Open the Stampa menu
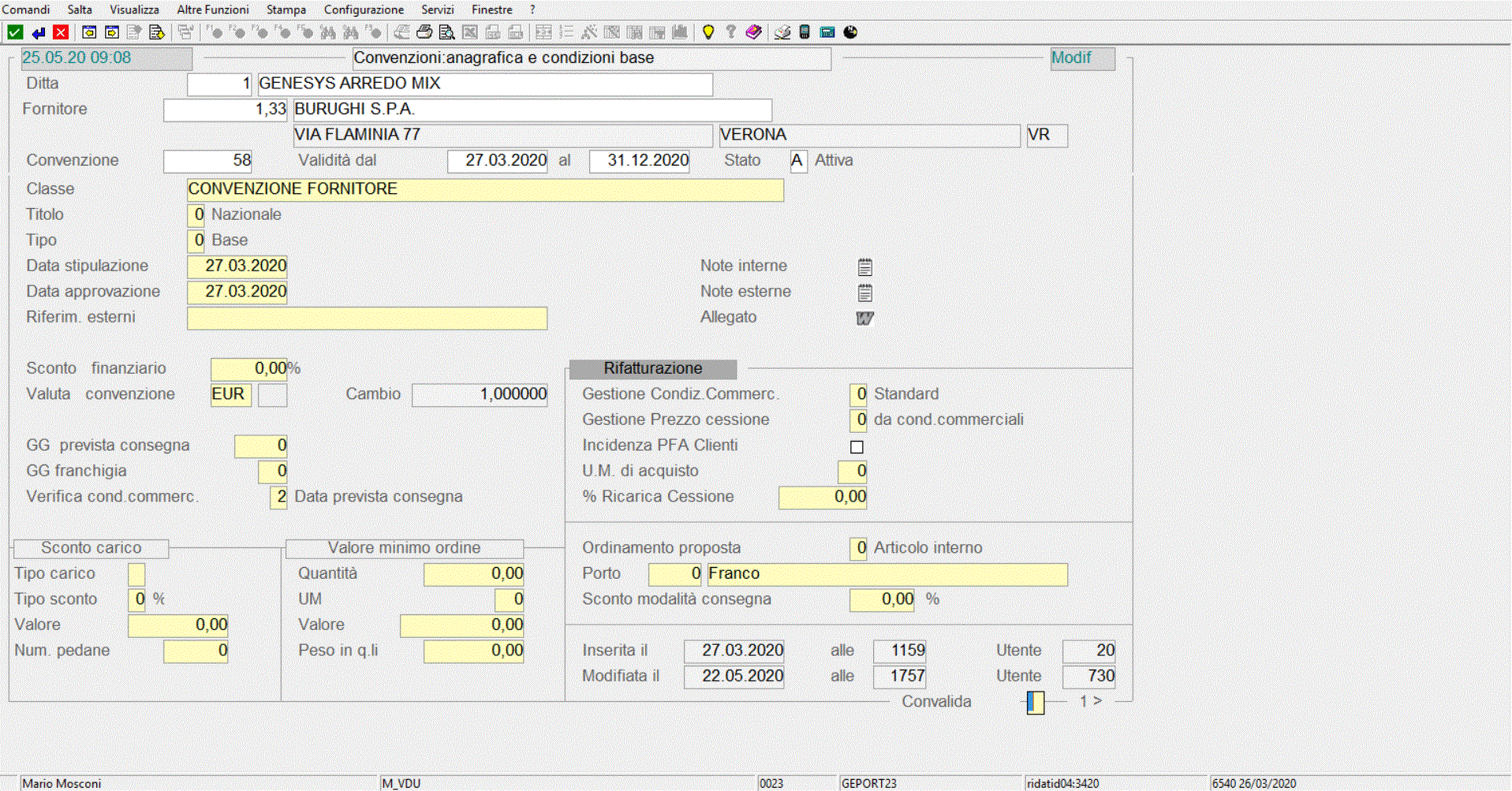Screen dimensions: 1512x791 286,9
